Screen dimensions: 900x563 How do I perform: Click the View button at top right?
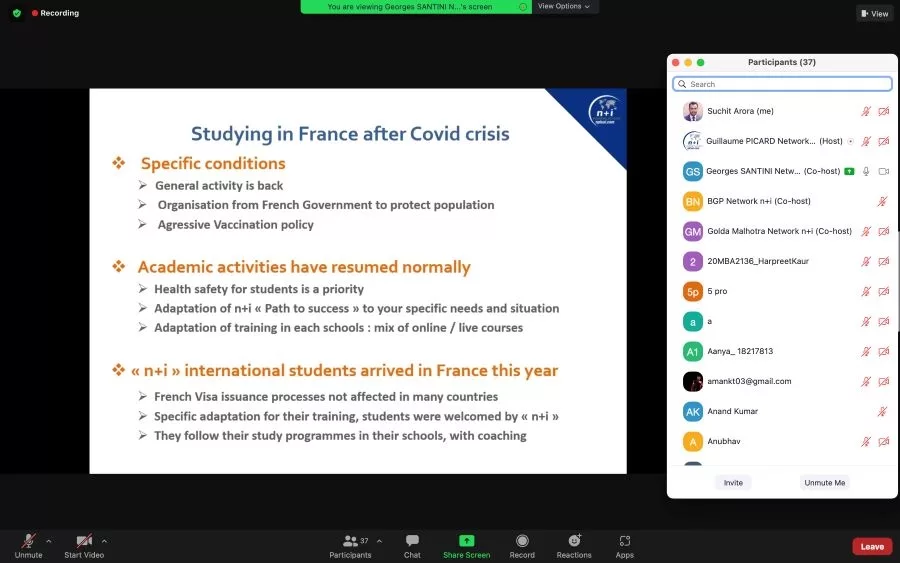pyautogui.click(x=874, y=13)
